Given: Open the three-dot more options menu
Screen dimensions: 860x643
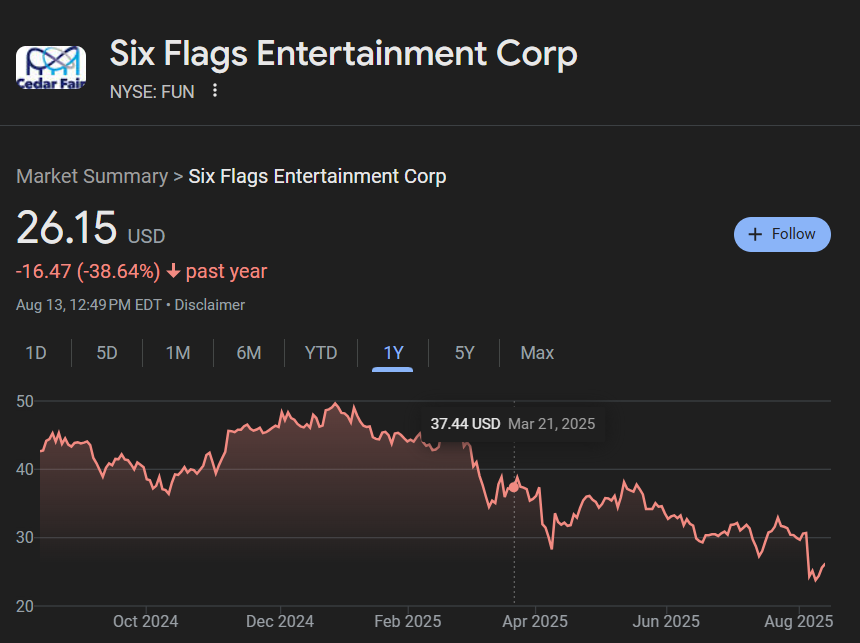Looking at the screenshot, I should tap(215, 91).
